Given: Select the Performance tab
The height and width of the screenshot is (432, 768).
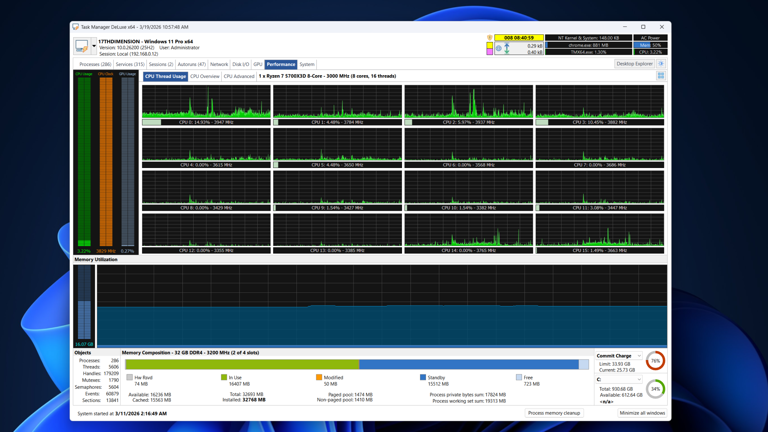Looking at the screenshot, I should (281, 64).
